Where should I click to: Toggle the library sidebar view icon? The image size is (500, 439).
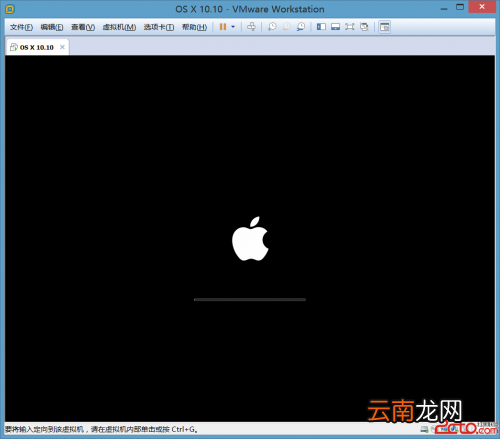coord(321,27)
